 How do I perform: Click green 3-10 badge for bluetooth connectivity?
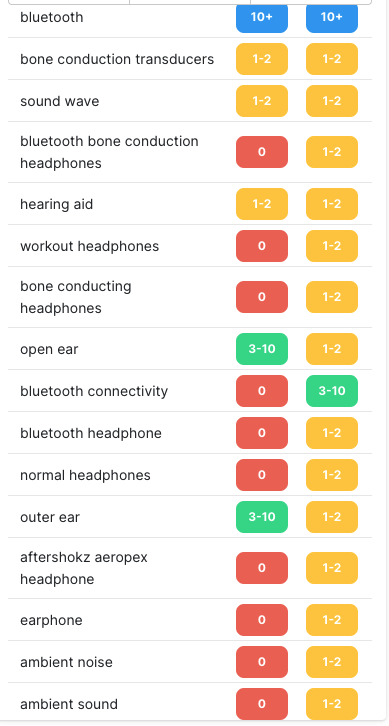click(x=332, y=391)
